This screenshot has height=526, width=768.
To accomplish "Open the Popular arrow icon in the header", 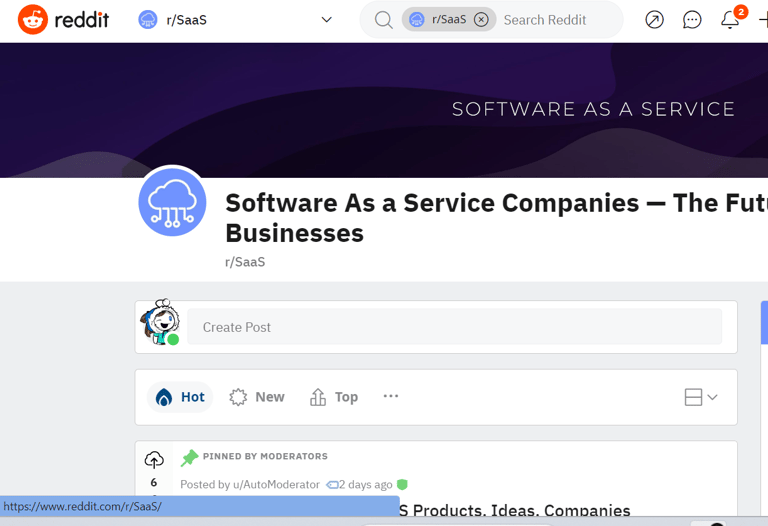I will [654, 20].
